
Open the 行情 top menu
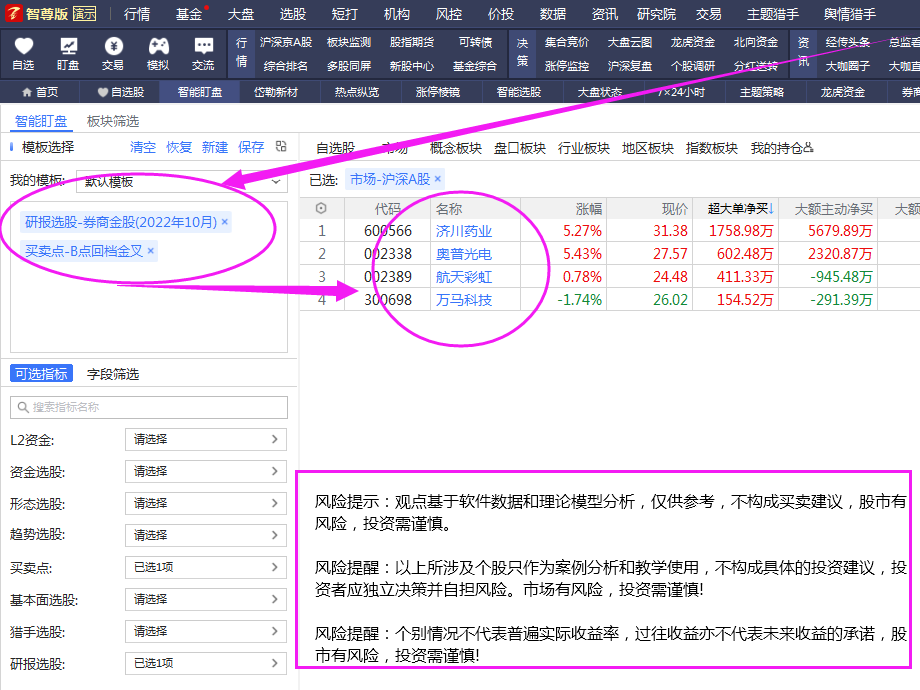click(137, 14)
